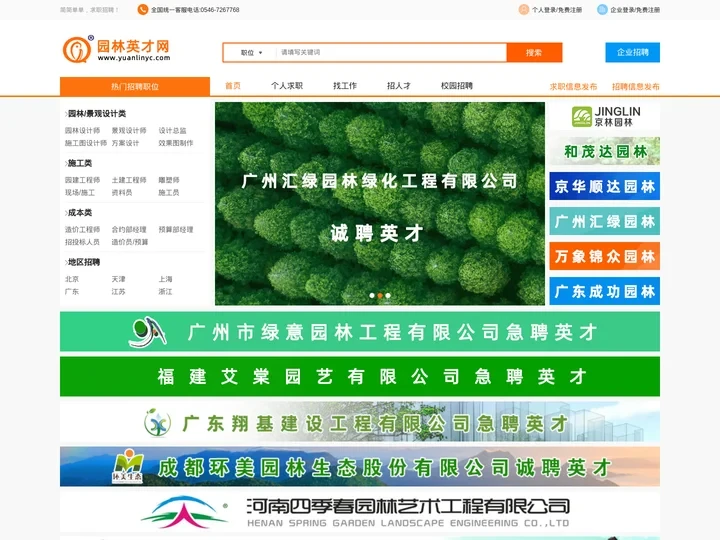Click 招聘信息发布 link
720x540 pixels.
[636, 86]
